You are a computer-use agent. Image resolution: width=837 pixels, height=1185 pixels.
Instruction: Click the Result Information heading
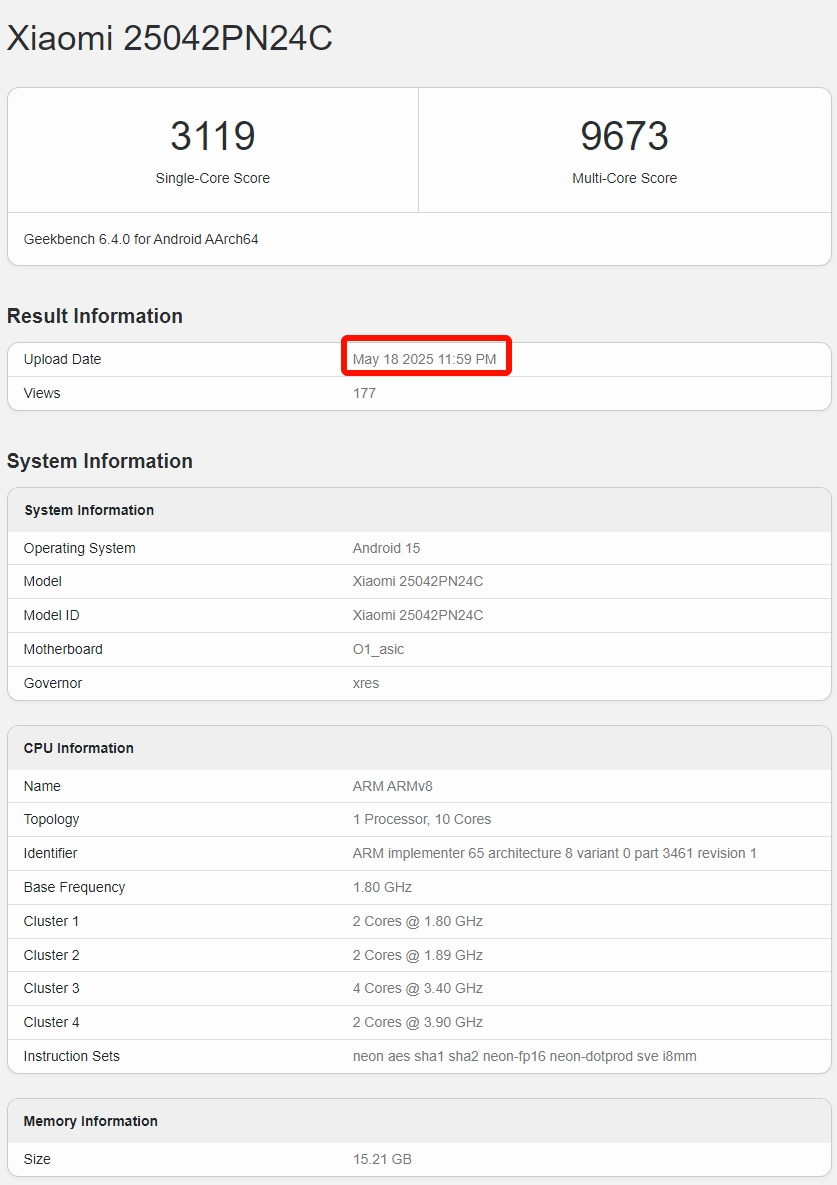94,316
